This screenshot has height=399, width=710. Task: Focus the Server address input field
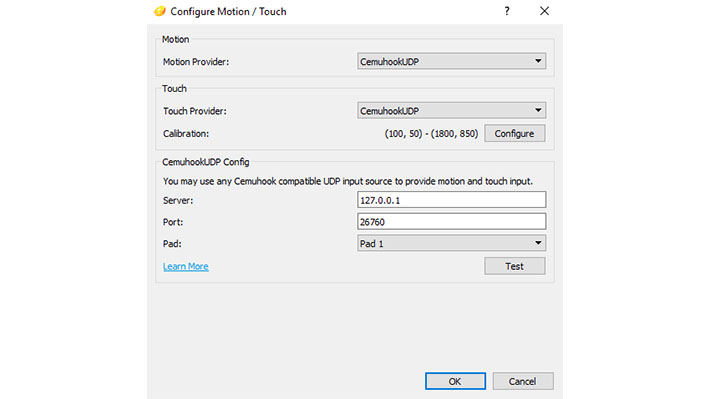451,200
